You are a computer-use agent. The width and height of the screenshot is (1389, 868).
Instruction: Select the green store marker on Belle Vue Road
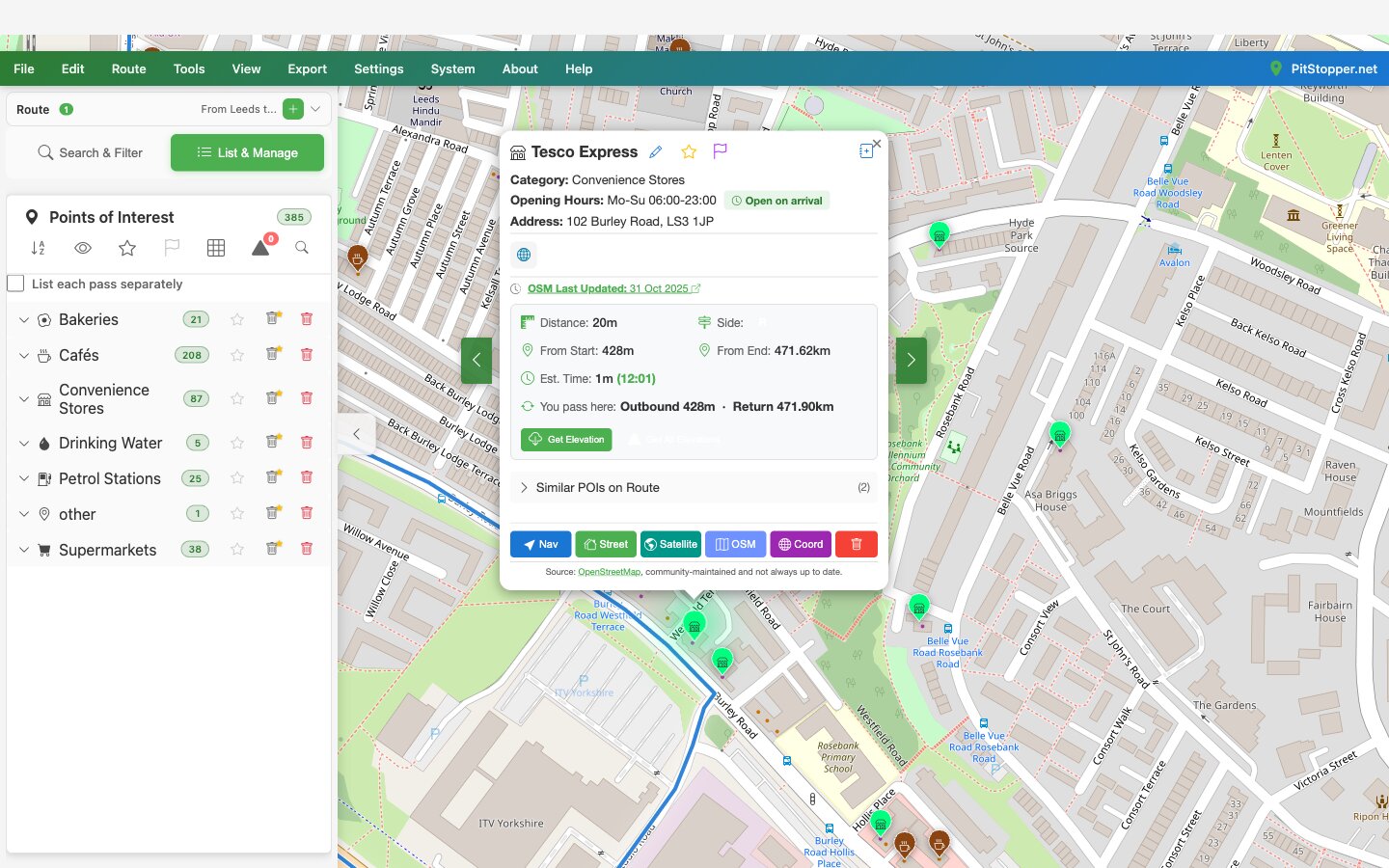(x=1060, y=434)
